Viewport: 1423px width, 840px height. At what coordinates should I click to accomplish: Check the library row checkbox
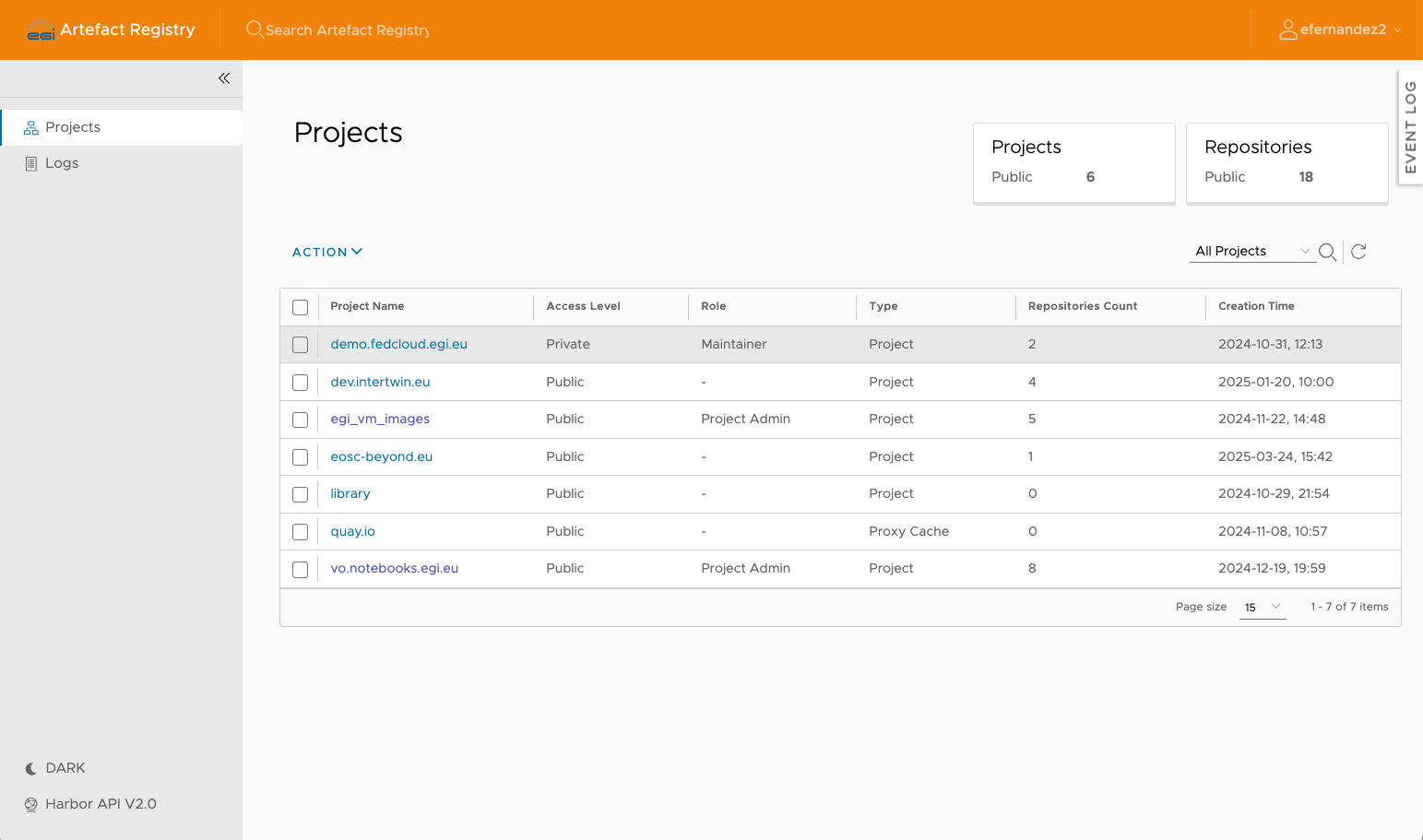tap(301, 494)
